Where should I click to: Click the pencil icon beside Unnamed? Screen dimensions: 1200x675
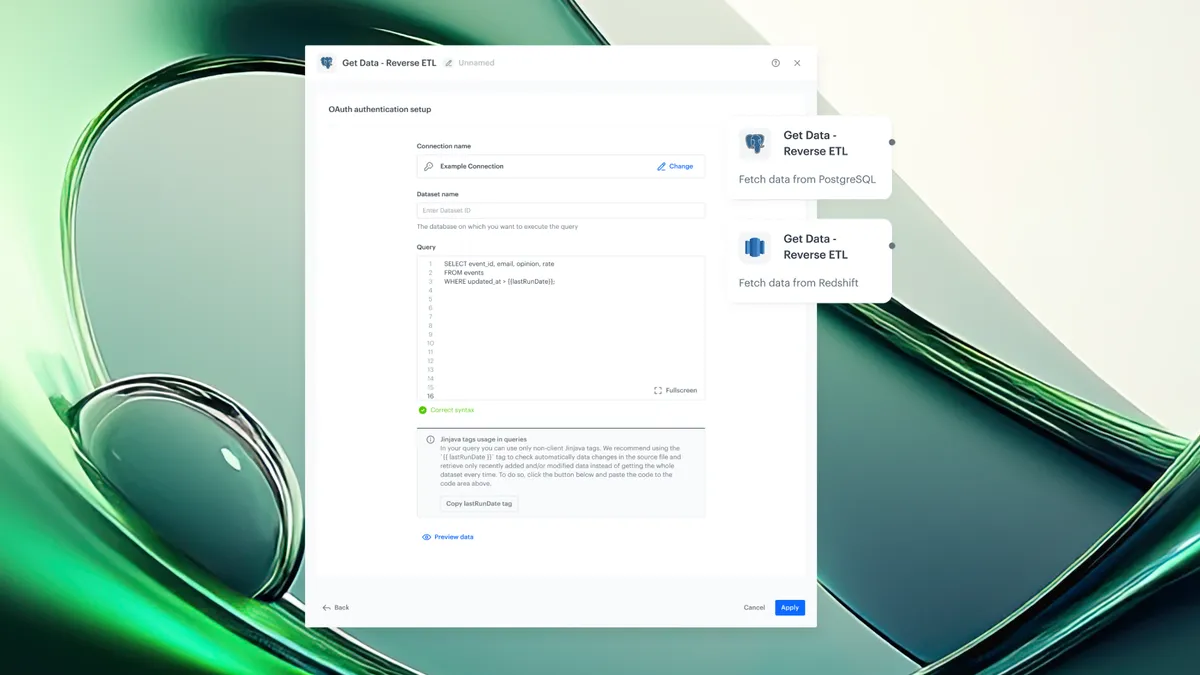[x=449, y=63]
